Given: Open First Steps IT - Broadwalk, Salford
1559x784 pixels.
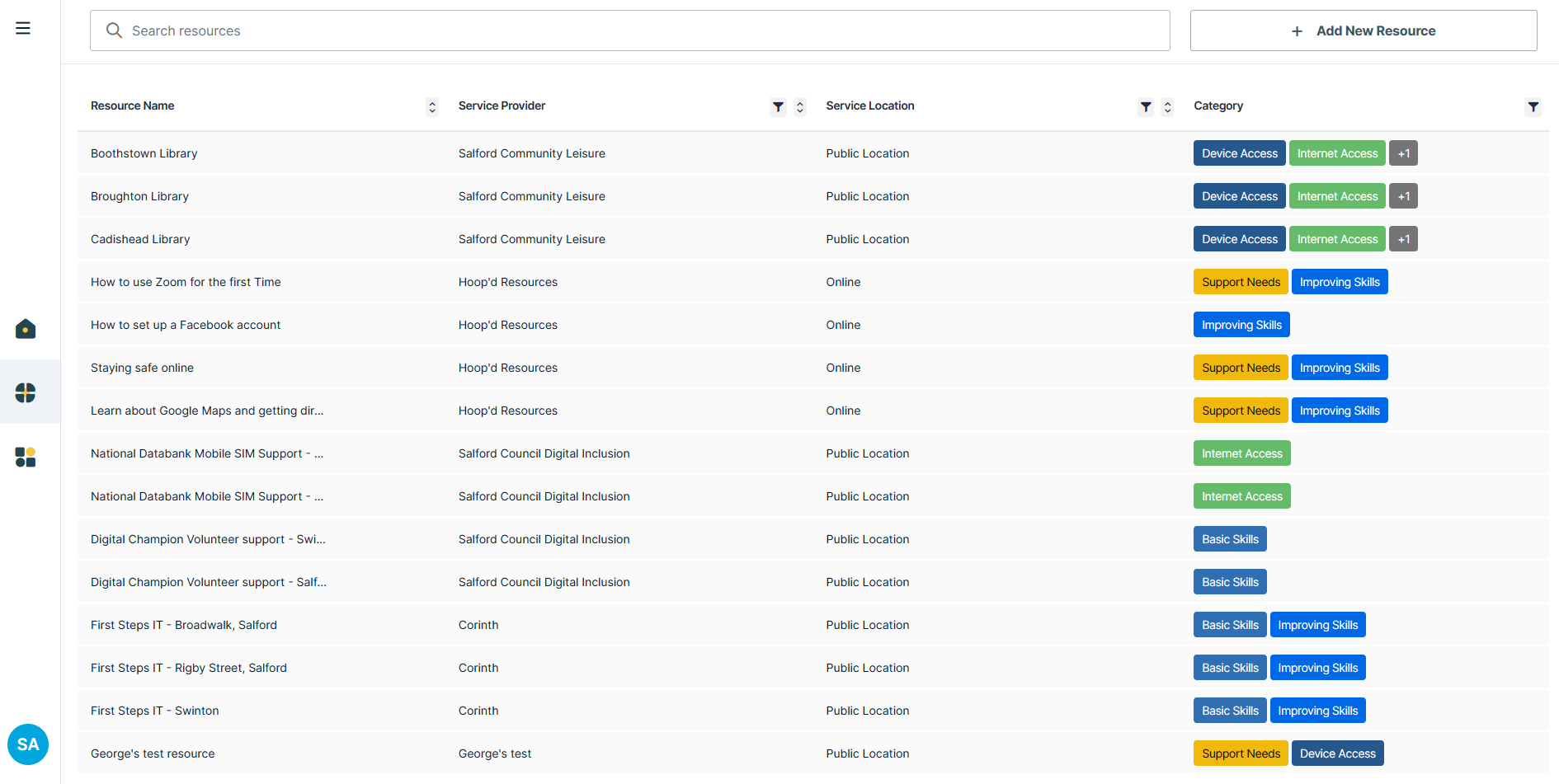Looking at the screenshot, I should [184, 625].
